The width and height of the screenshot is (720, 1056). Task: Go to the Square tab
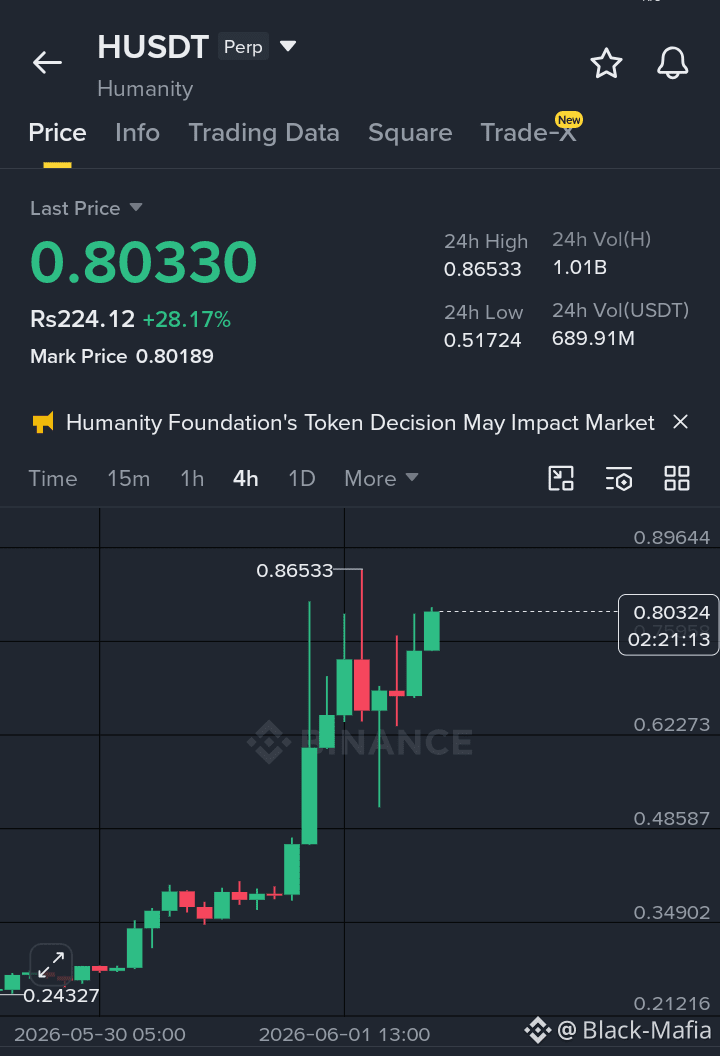point(410,133)
